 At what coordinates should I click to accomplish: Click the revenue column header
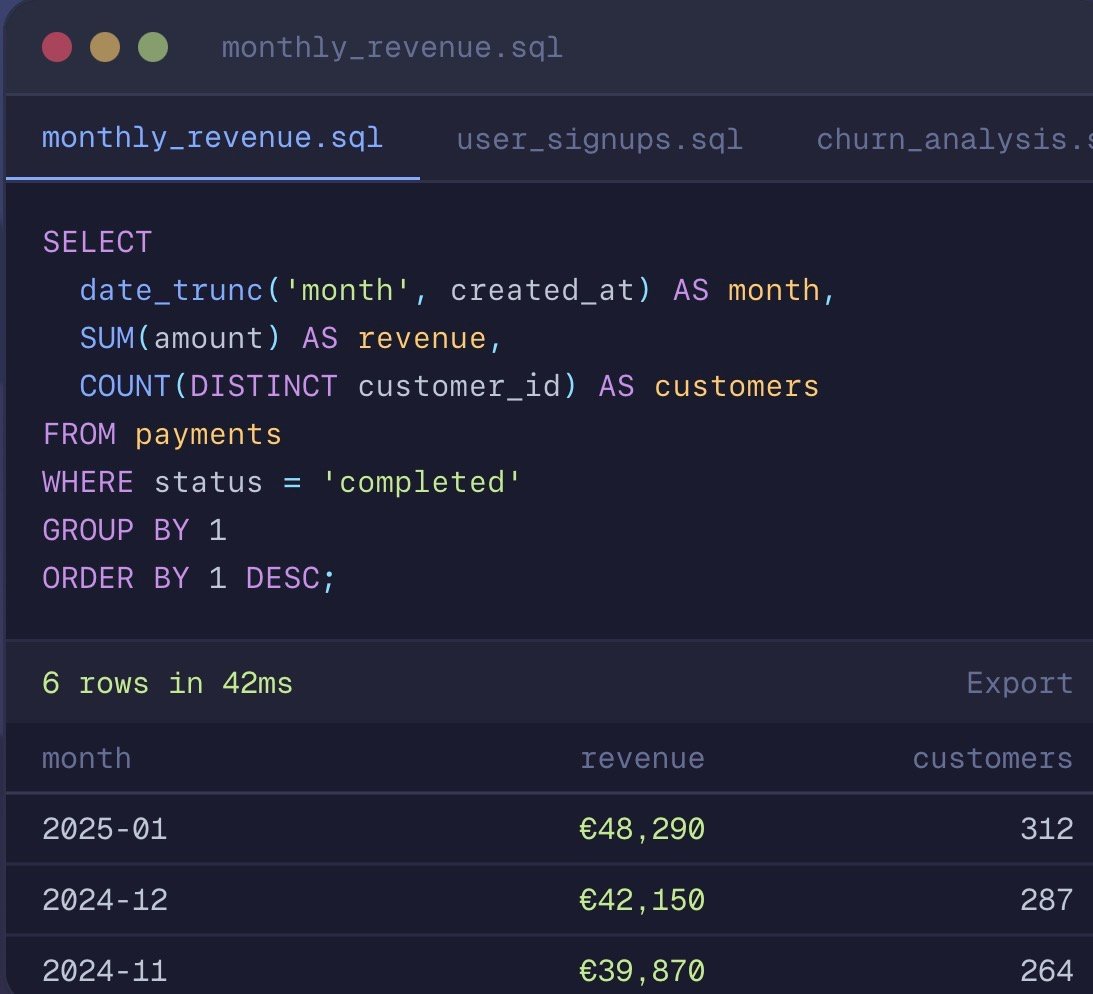point(642,758)
